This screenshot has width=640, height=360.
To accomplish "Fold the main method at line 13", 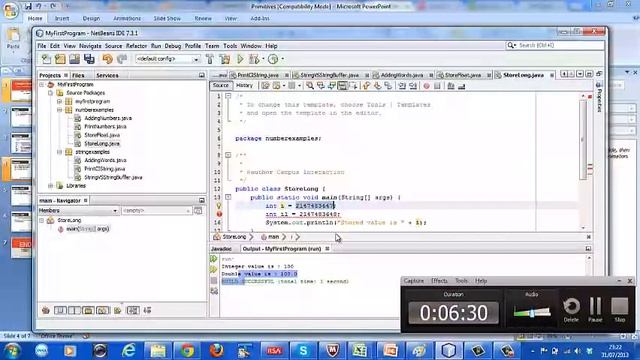I will [x=228, y=197].
